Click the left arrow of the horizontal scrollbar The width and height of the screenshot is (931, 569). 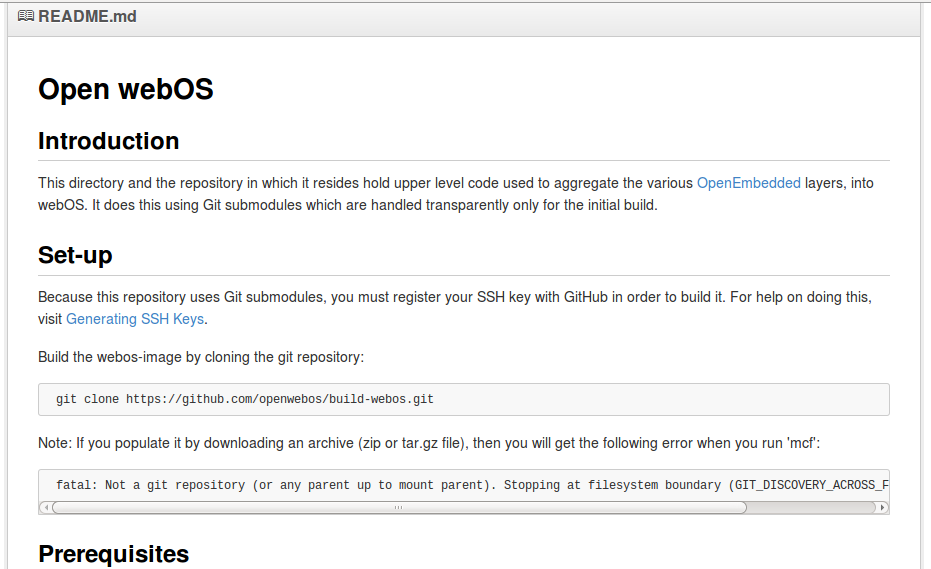tap(45, 508)
